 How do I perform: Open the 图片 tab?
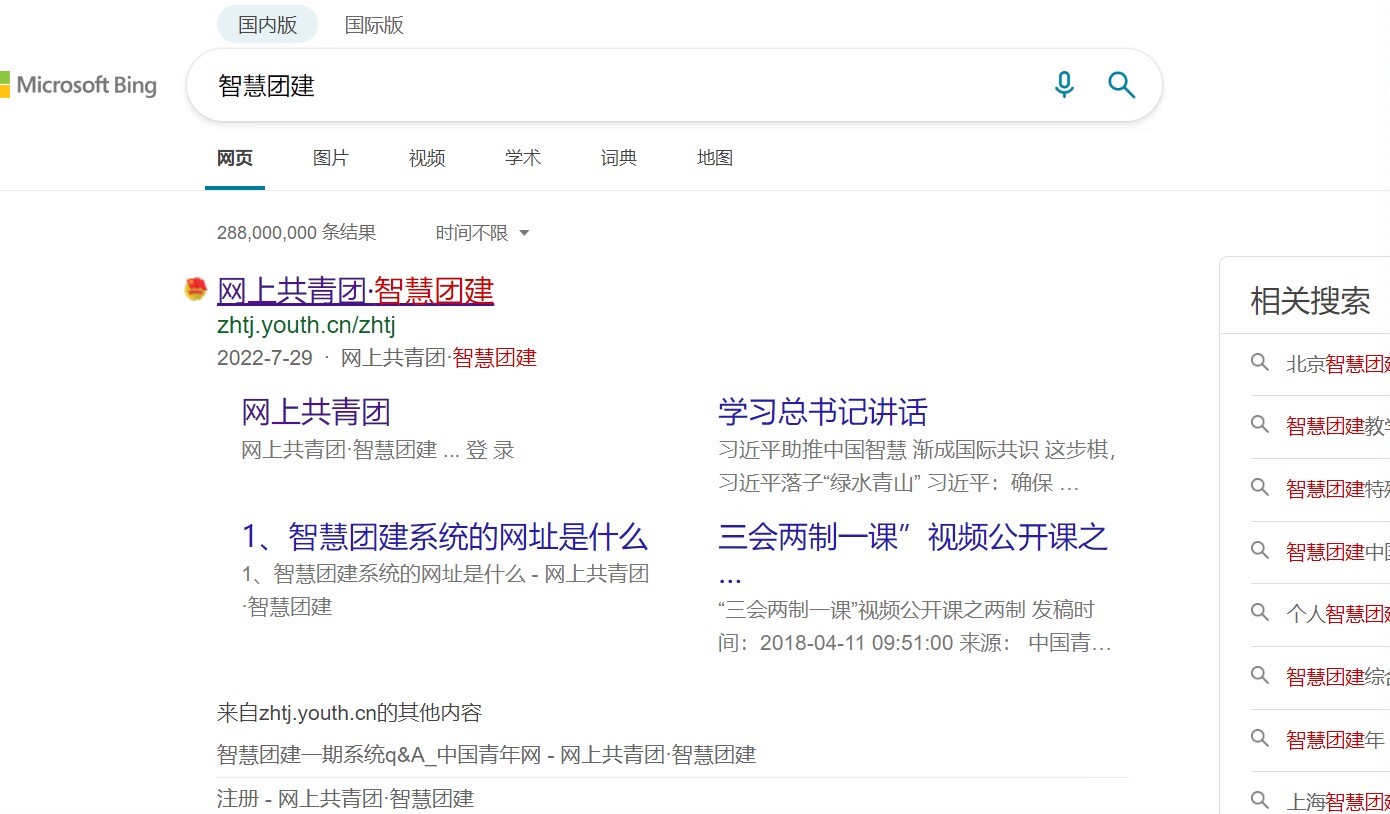[330, 158]
